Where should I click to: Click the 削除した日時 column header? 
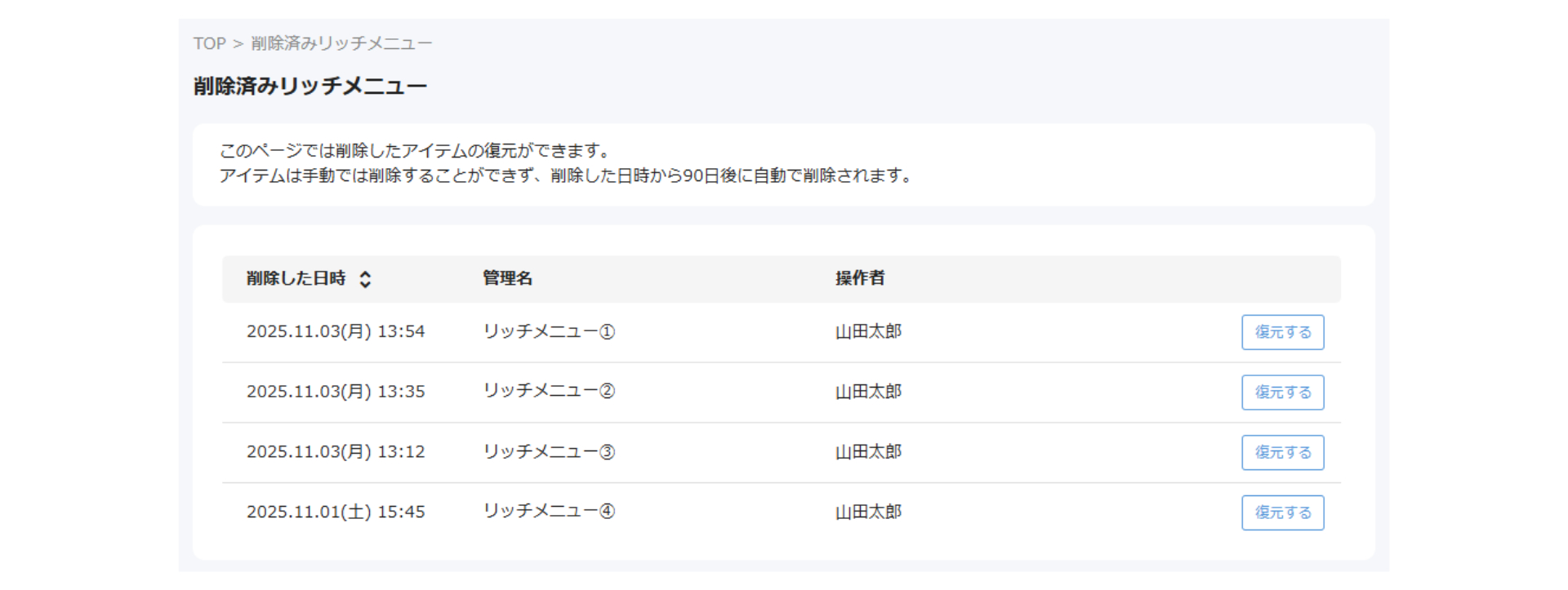pos(296,278)
